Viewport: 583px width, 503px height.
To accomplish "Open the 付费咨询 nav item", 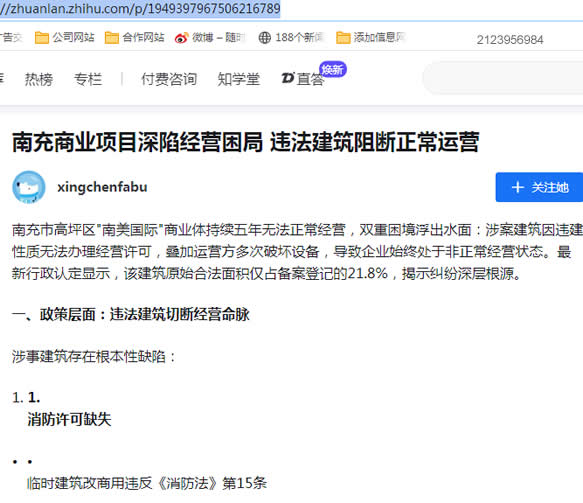I will click(x=169, y=79).
